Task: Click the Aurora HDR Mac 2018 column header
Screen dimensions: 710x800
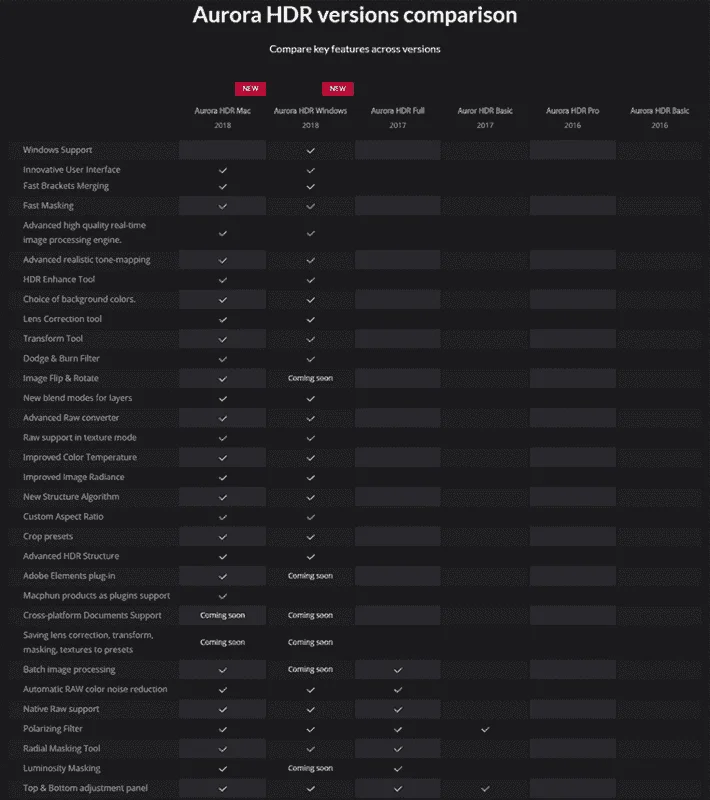Action: point(222,118)
